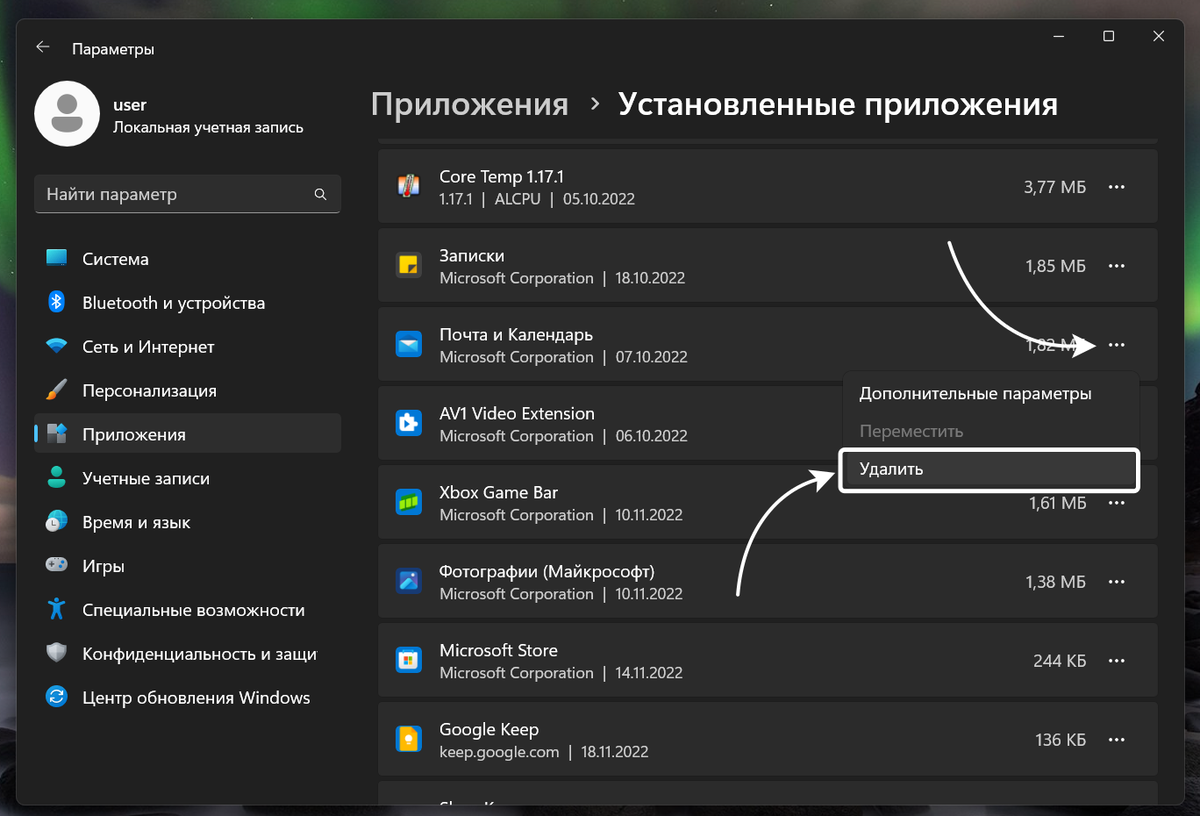
Task: Click the Записки sticky notes app icon
Action: [408, 266]
